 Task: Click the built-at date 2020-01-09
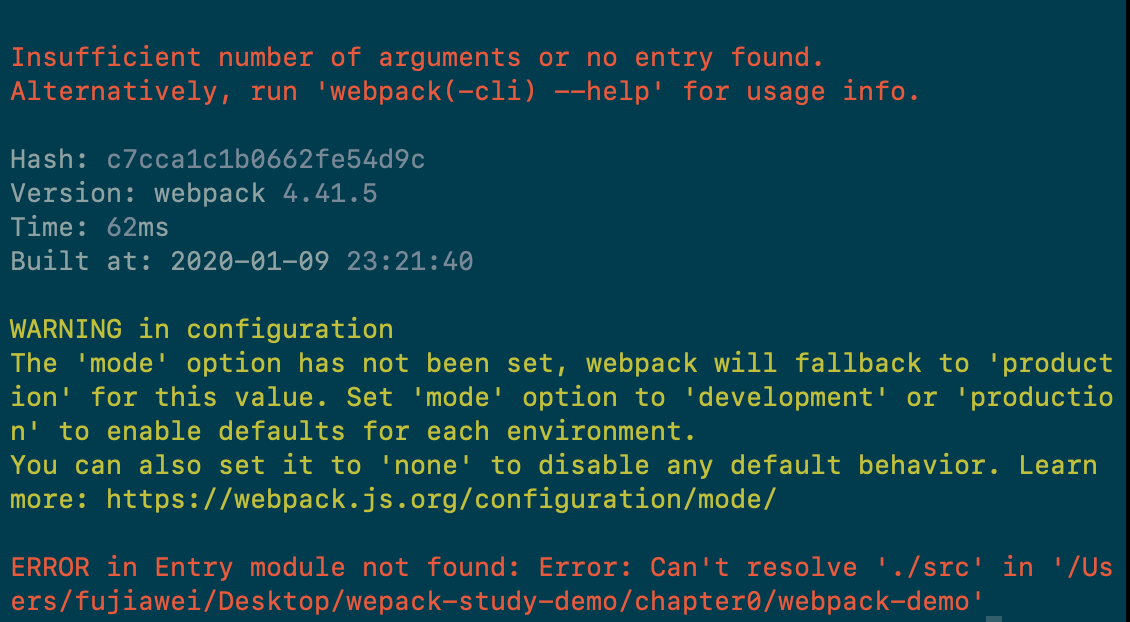(x=250, y=261)
